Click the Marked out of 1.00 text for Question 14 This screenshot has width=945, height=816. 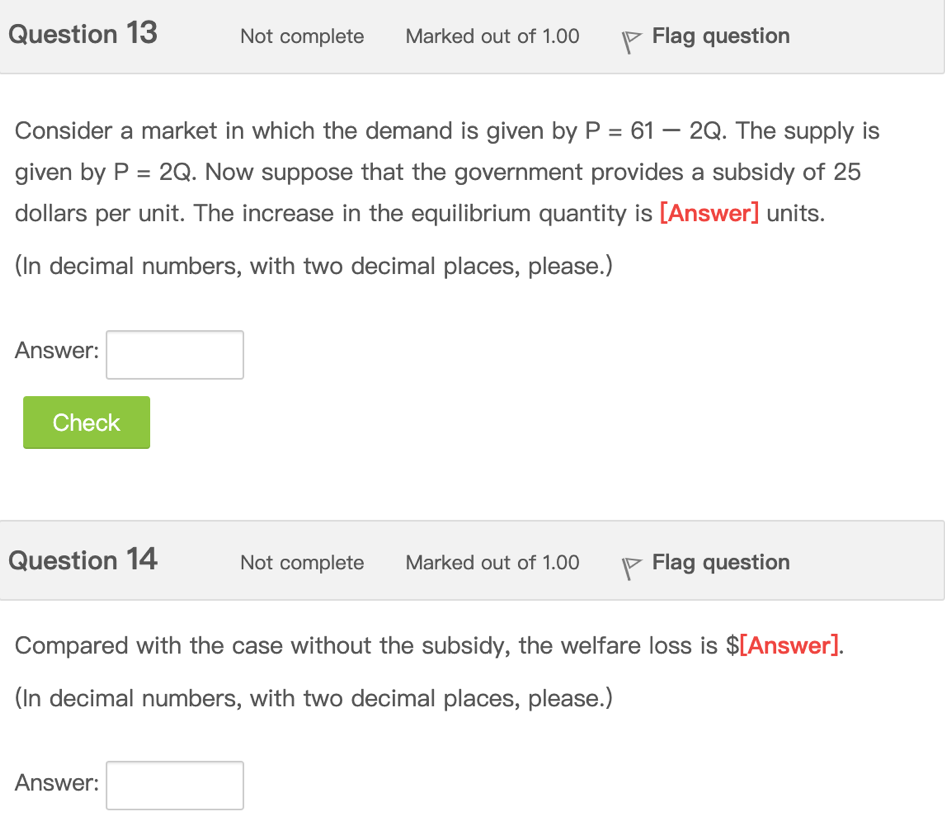click(x=492, y=562)
